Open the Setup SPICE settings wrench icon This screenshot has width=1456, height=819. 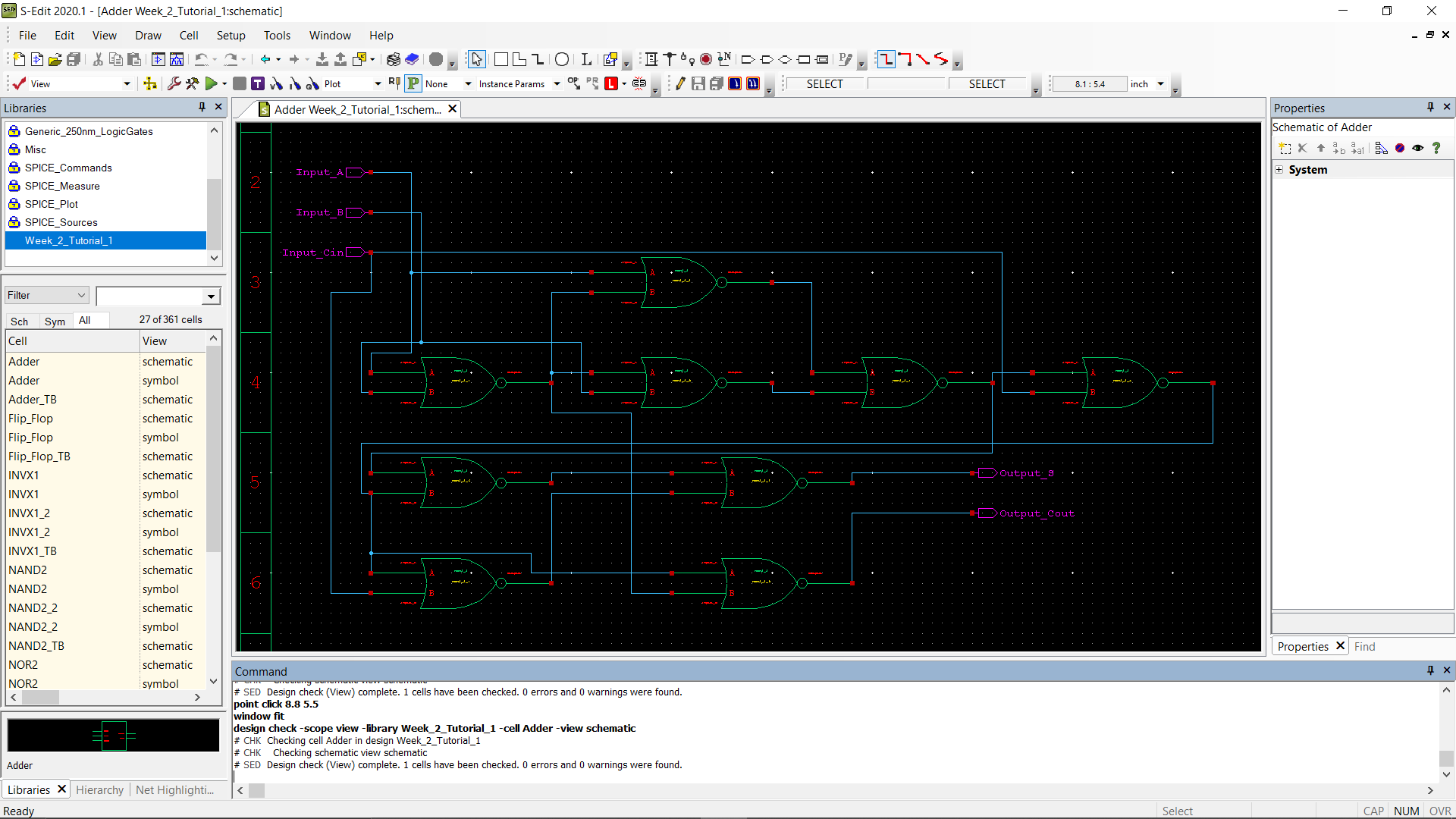click(x=174, y=83)
